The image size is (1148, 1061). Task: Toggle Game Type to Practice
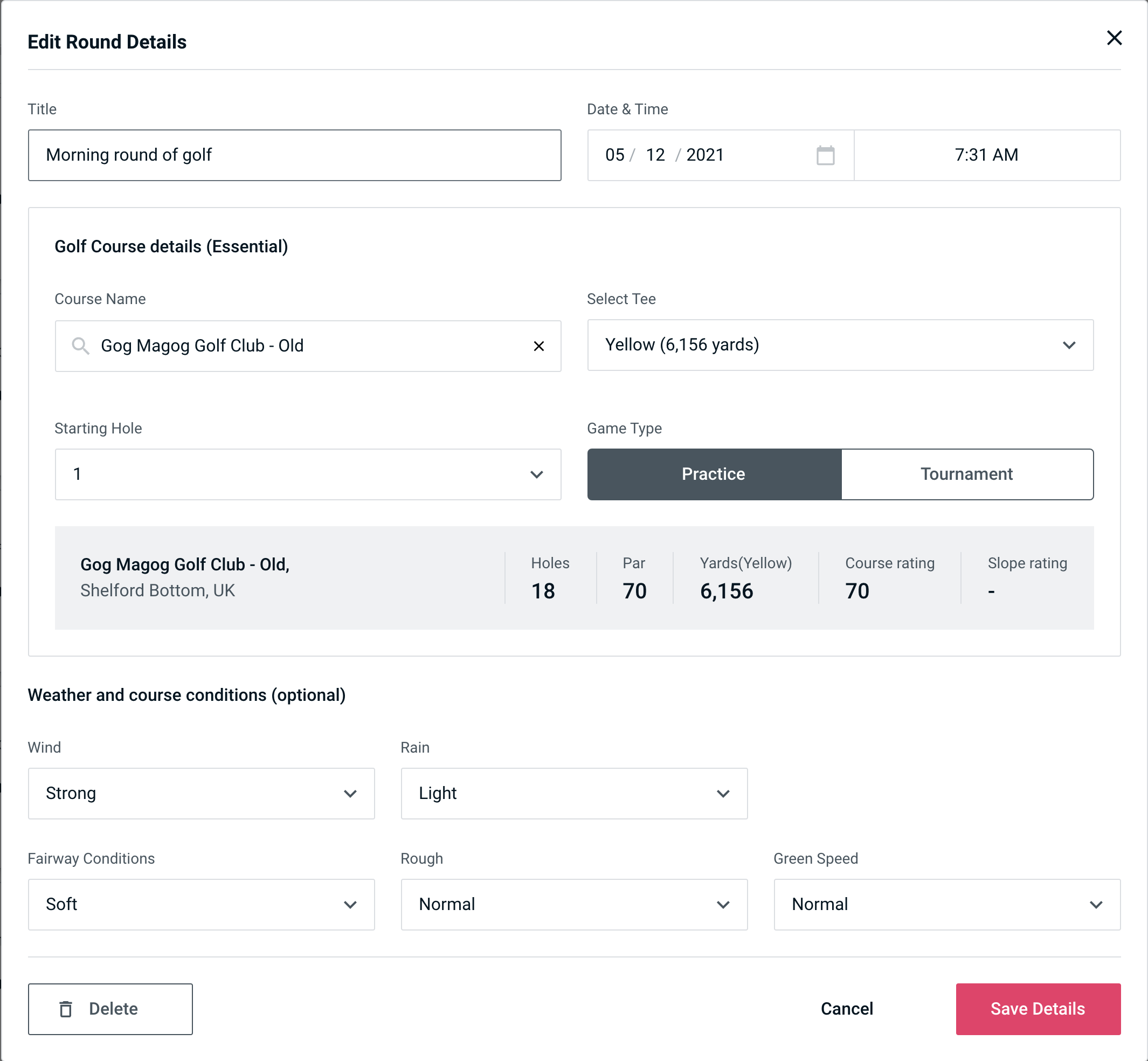coord(713,474)
